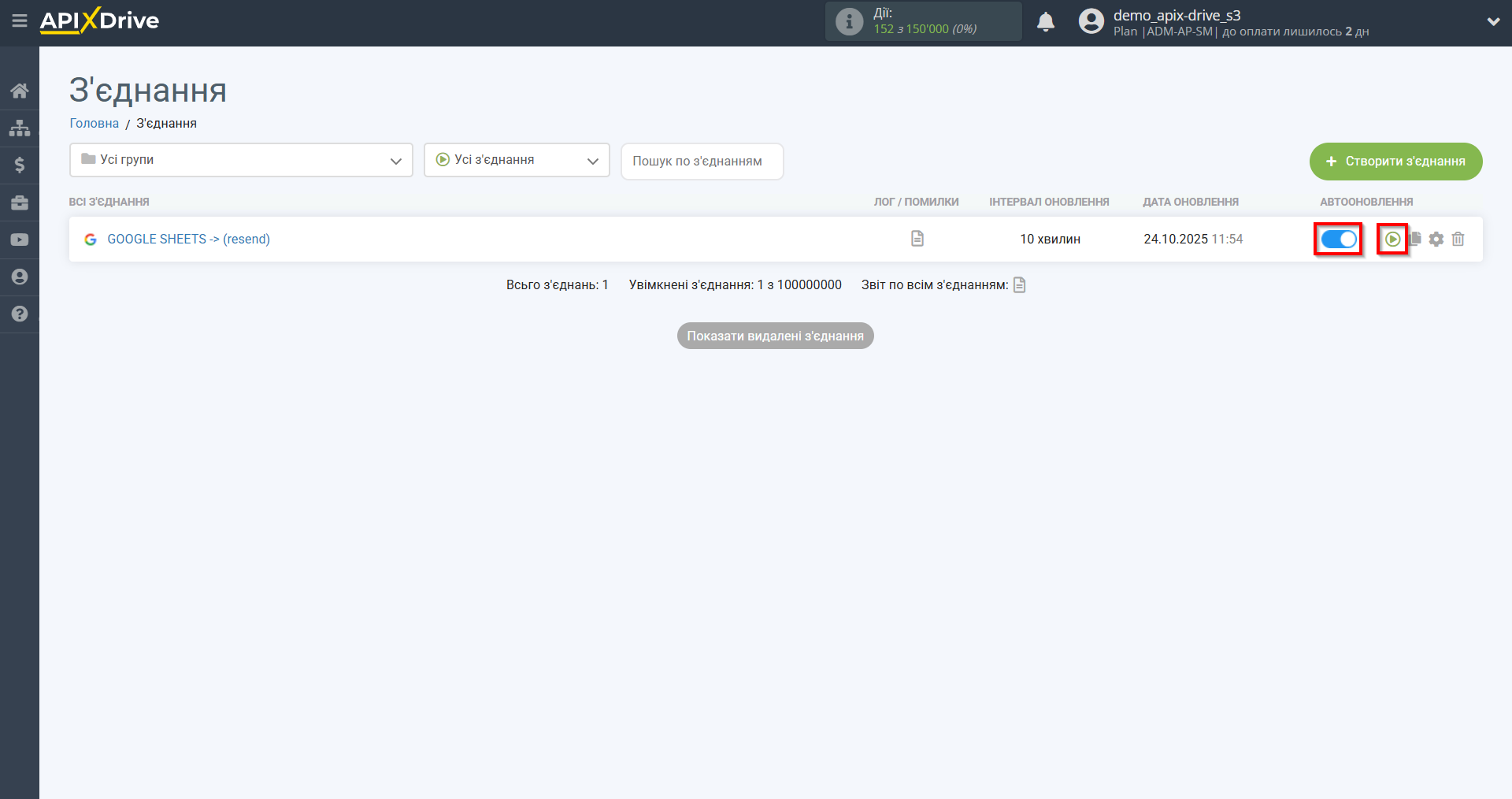Click the dollar billing icon in sidebar
This screenshot has height=799, width=1512.
(20, 165)
